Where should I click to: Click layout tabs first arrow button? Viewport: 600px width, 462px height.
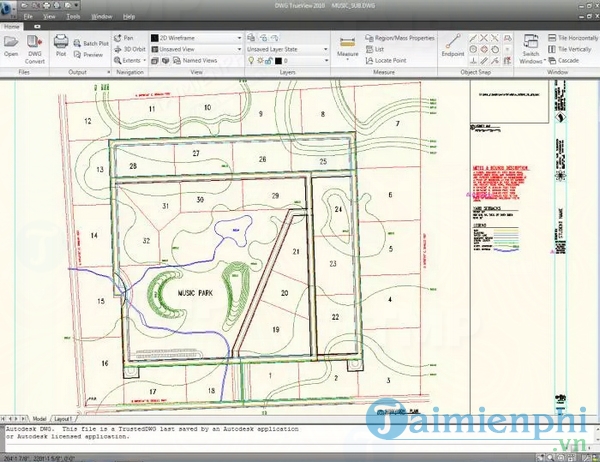4,419
